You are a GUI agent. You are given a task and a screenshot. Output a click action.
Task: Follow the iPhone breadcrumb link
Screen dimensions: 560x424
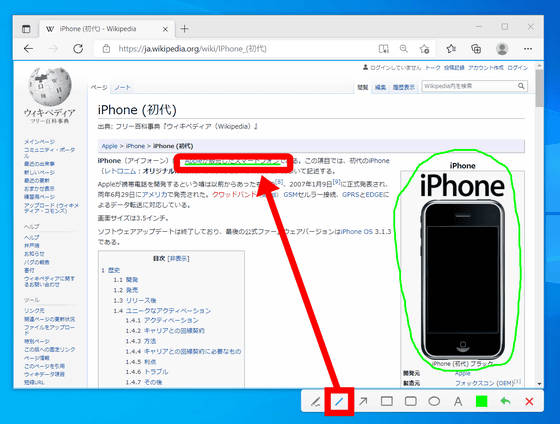point(135,146)
